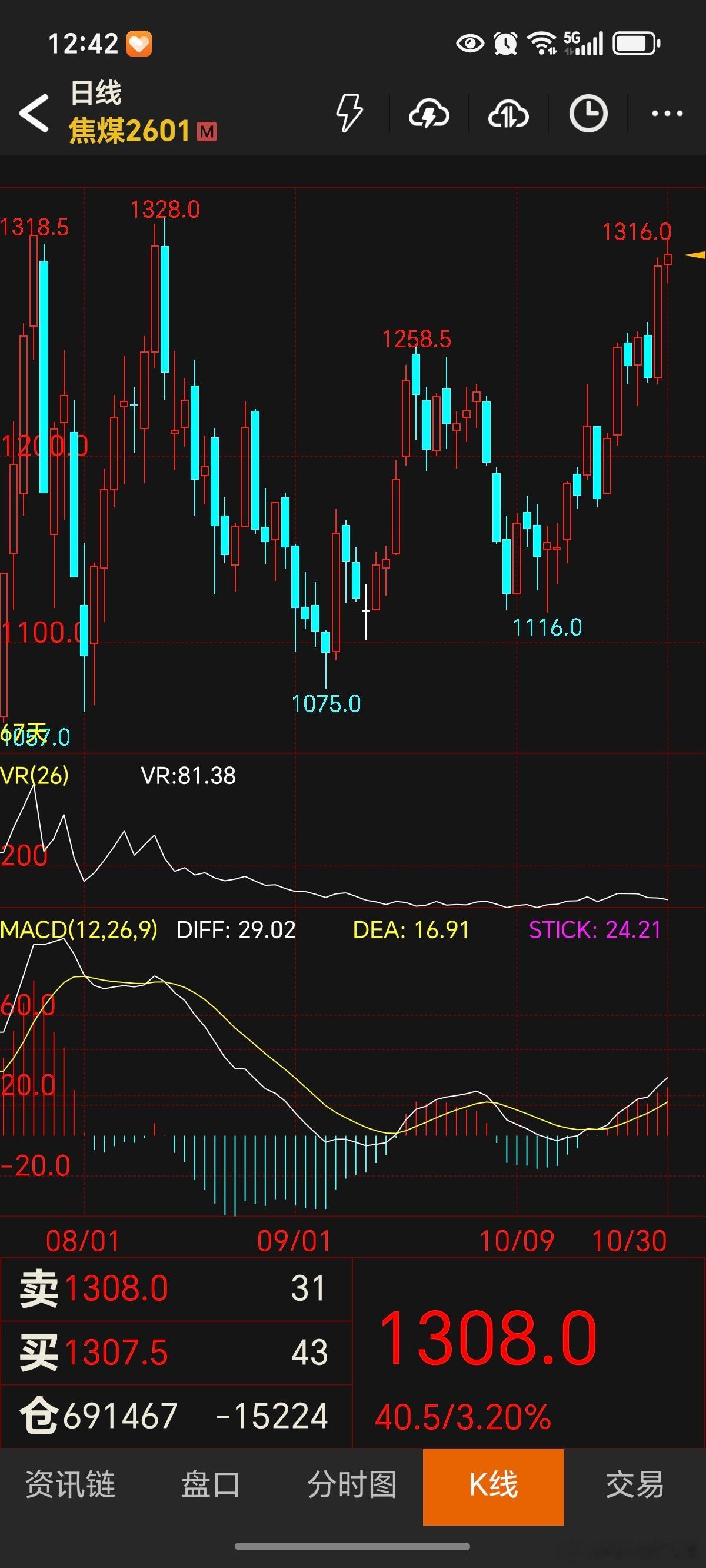Viewport: 706px width, 1568px height.
Task: Tap the large 1308.0 last price
Action: [x=488, y=1339]
